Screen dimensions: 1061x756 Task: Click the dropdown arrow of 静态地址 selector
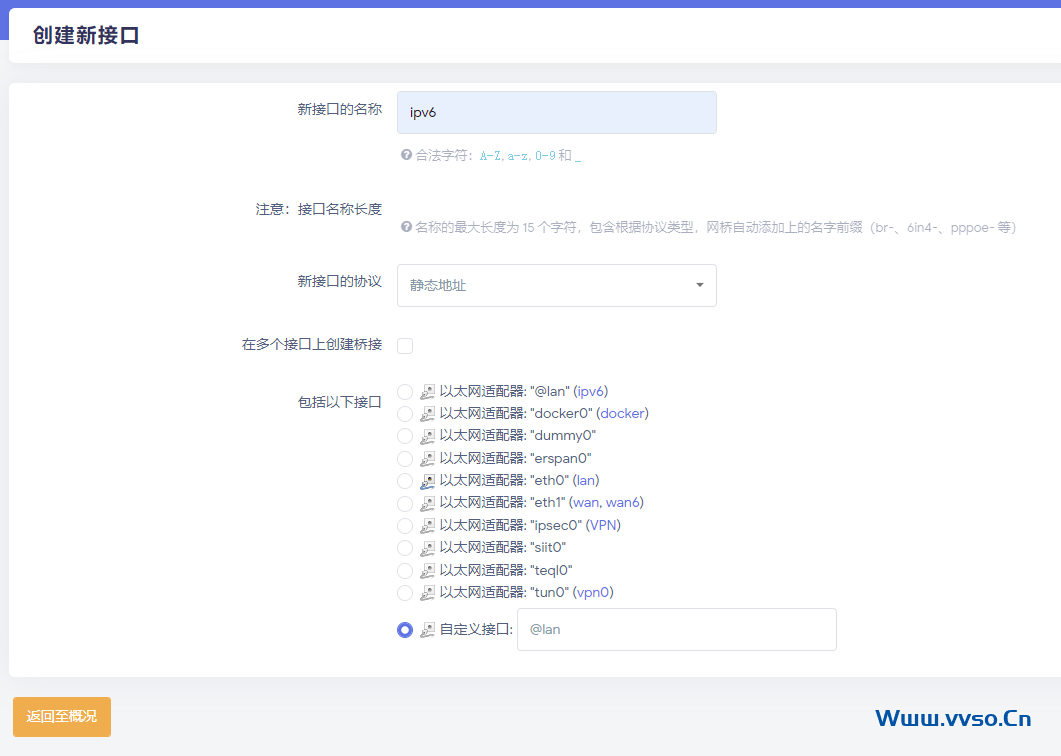699,285
